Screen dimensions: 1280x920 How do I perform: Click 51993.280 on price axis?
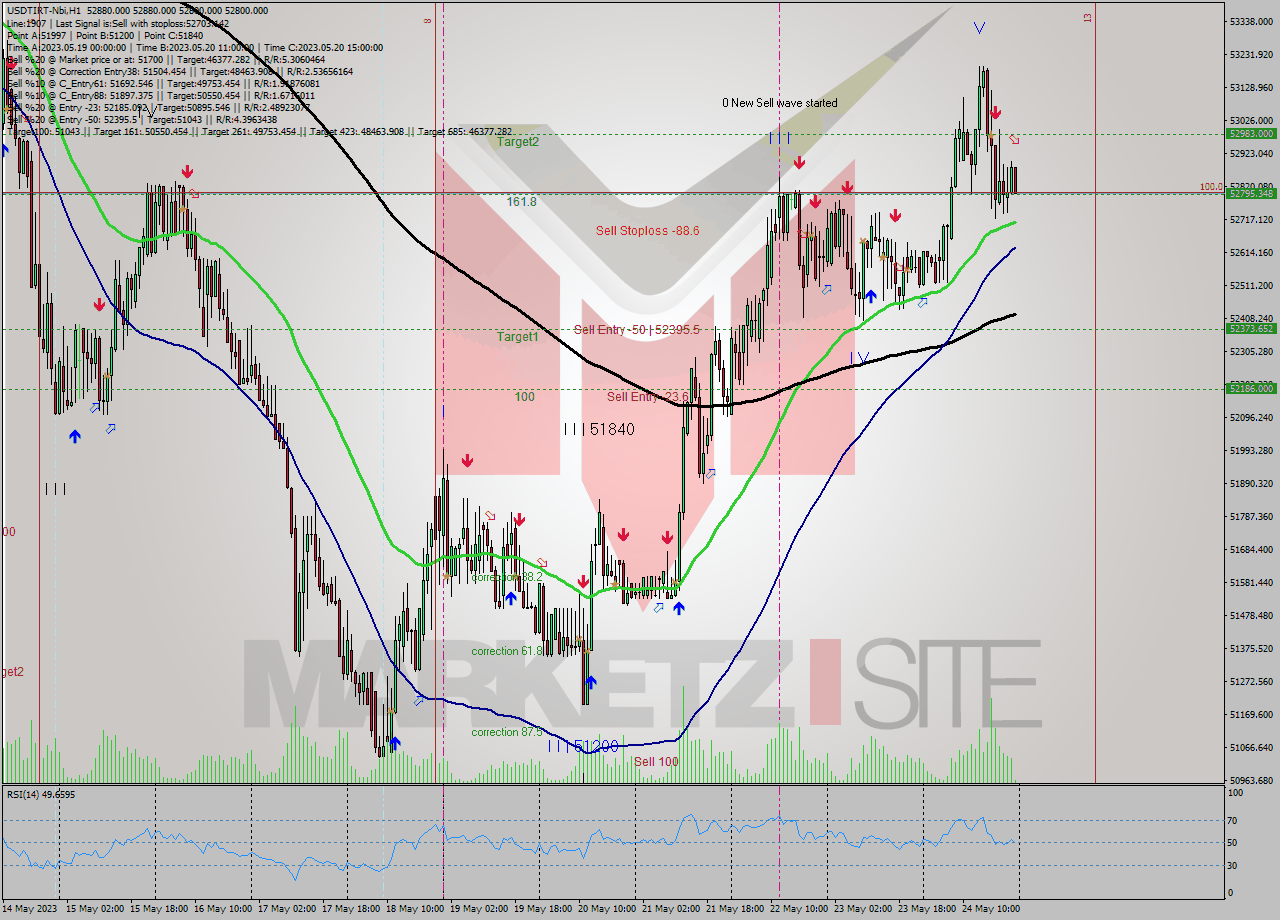1252,450
